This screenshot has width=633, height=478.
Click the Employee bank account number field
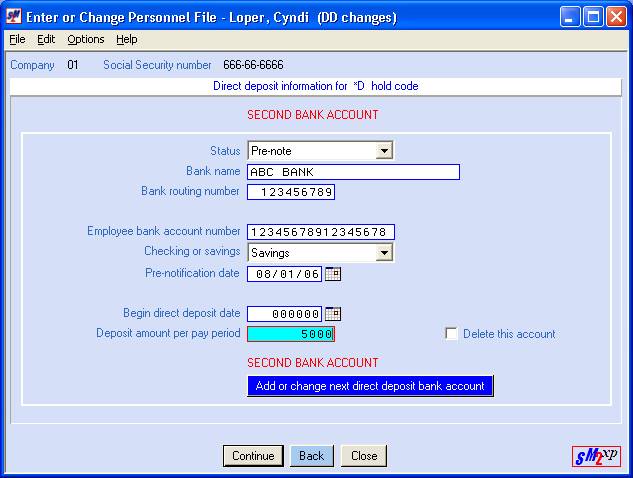tap(321, 232)
